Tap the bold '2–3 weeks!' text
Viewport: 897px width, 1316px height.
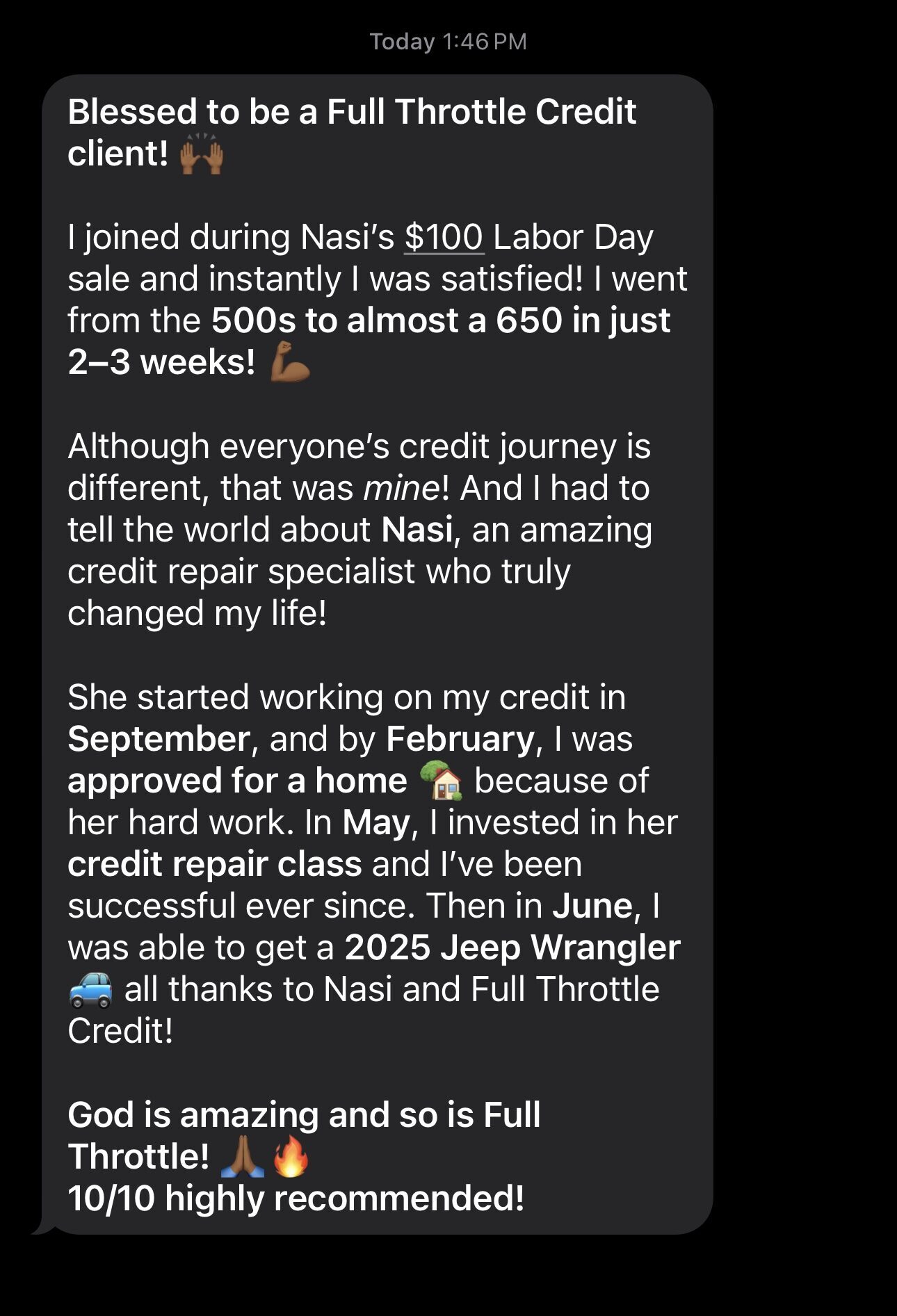tap(161, 362)
